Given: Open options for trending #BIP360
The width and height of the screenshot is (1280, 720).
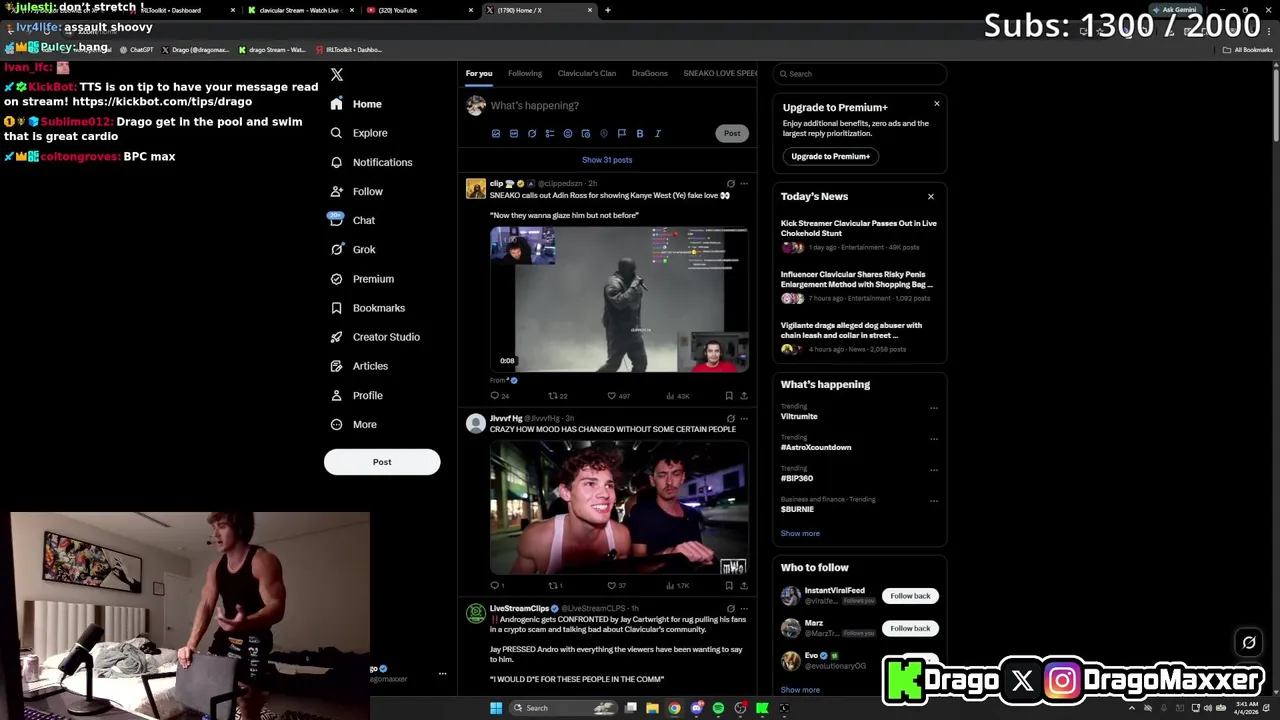Looking at the screenshot, I should [x=934, y=470].
